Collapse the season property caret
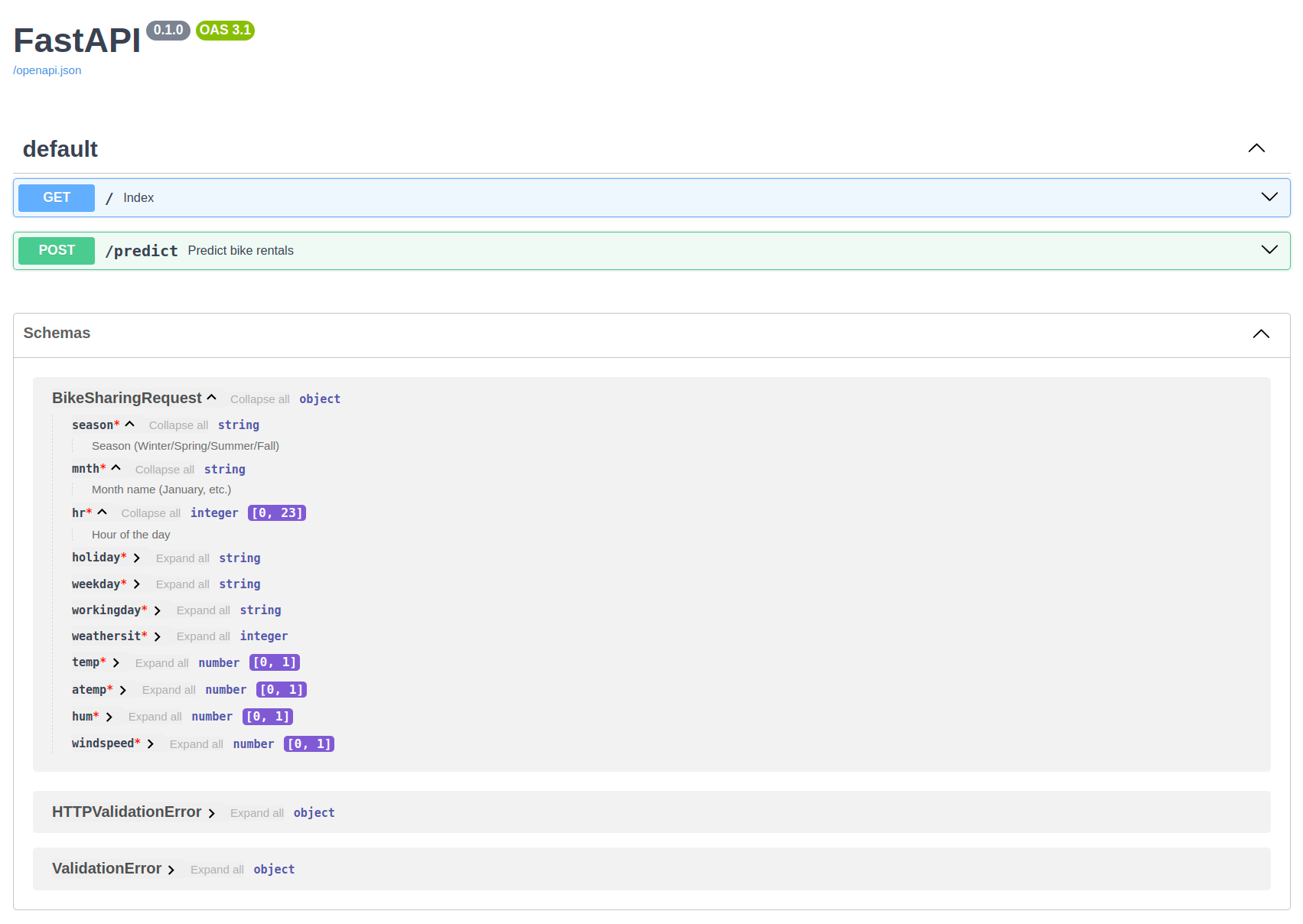Viewport: 1303px width, 924px height. click(x=130, y=425)
